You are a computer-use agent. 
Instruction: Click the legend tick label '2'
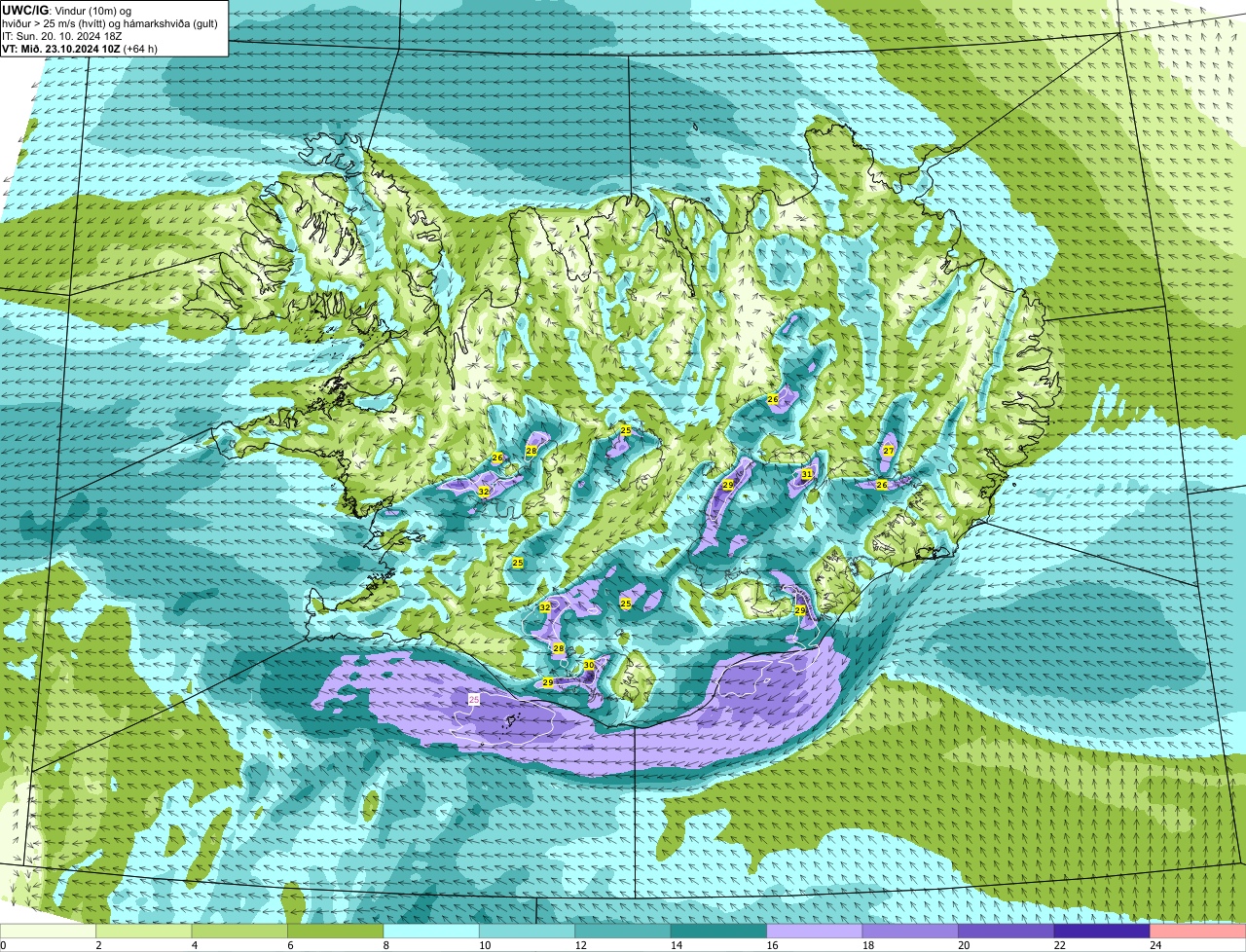click(x=98, y=945)
